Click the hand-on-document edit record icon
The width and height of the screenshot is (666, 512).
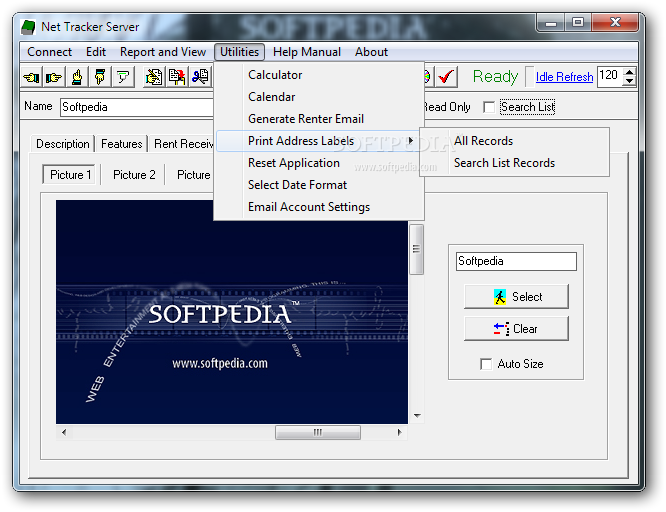(154, 77)
